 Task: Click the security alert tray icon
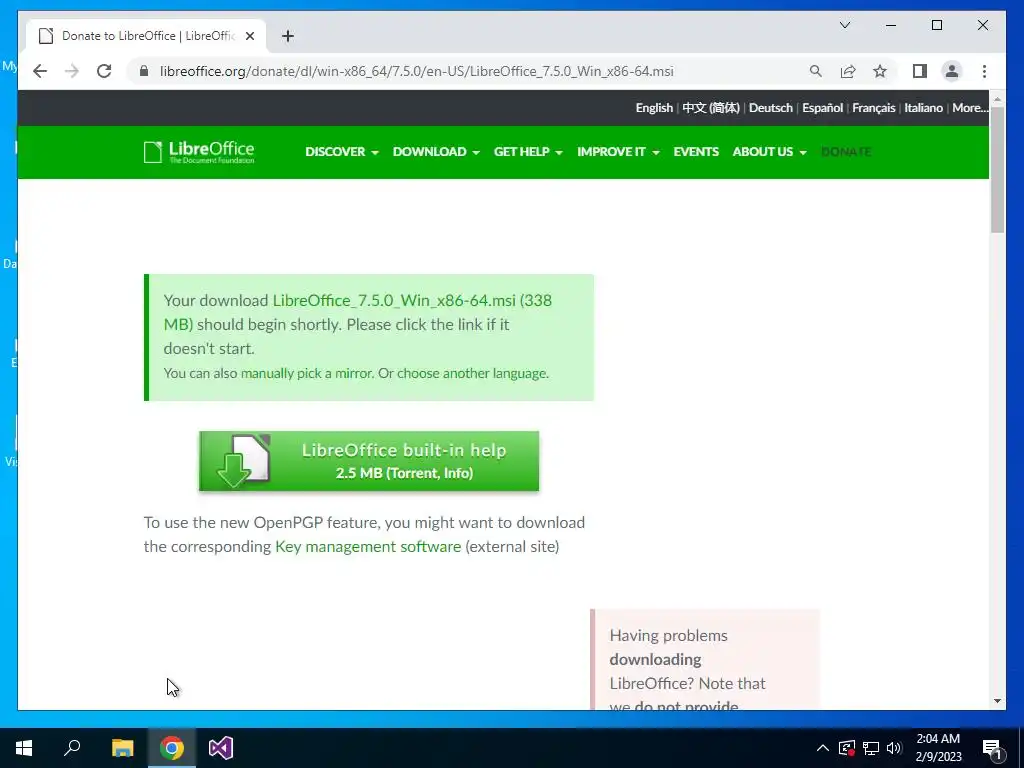point(847,748)
